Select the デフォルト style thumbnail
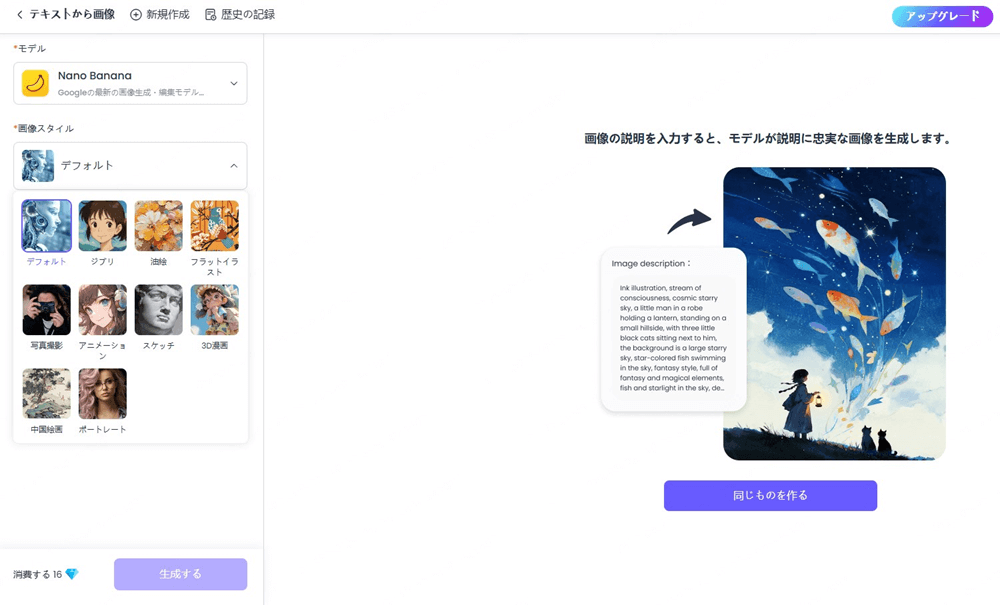Viewport: 1000px width, 605px height. pos(47,226)
